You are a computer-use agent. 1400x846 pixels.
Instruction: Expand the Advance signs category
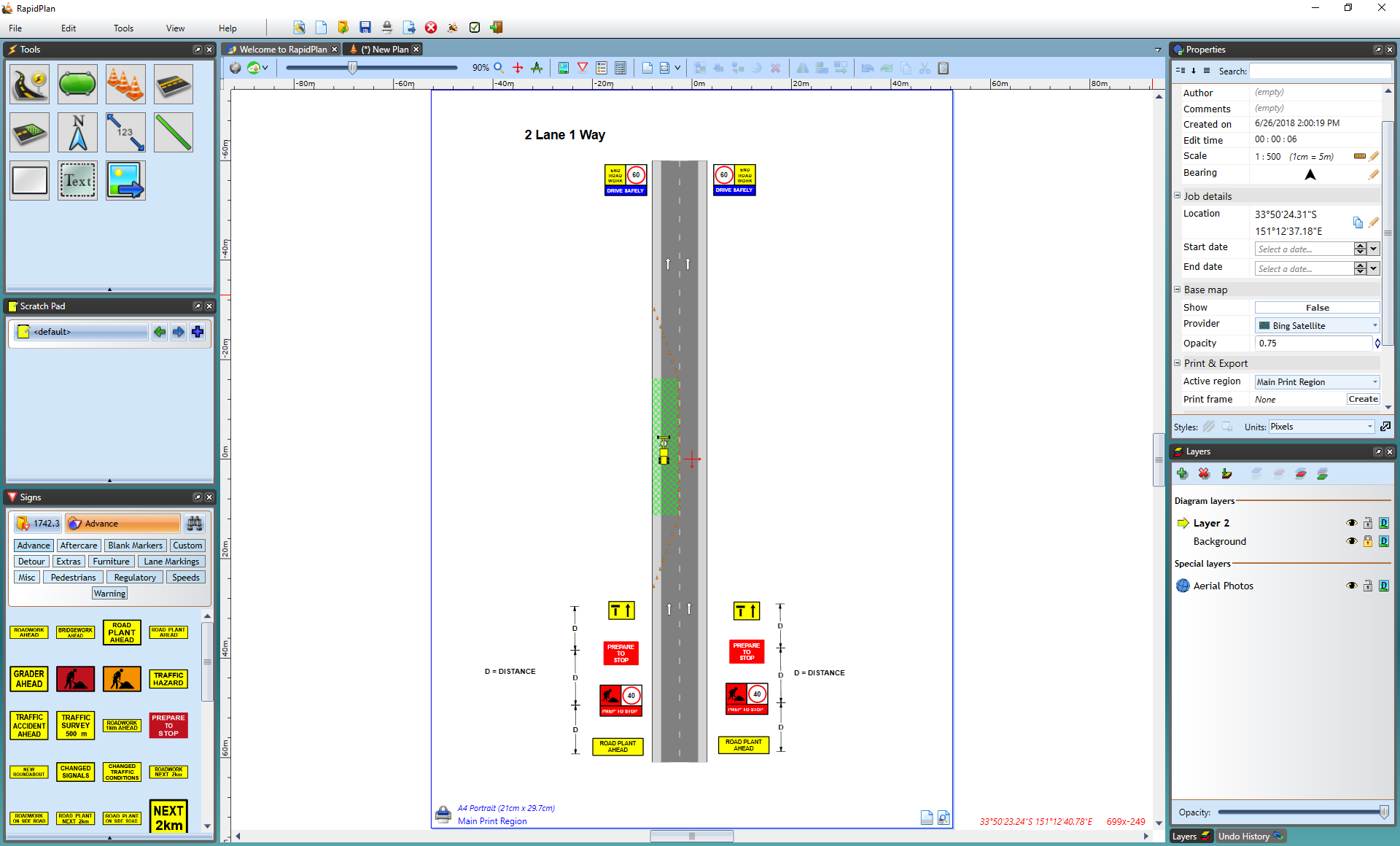point(32,545)
